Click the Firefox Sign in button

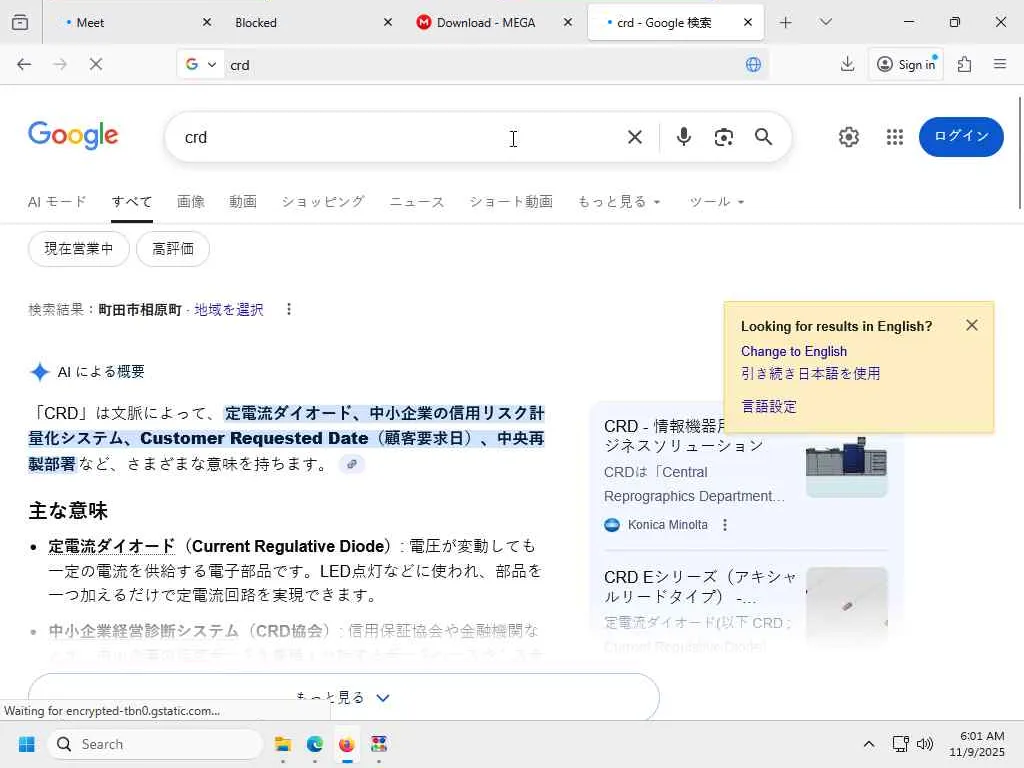tap(906, 64)
